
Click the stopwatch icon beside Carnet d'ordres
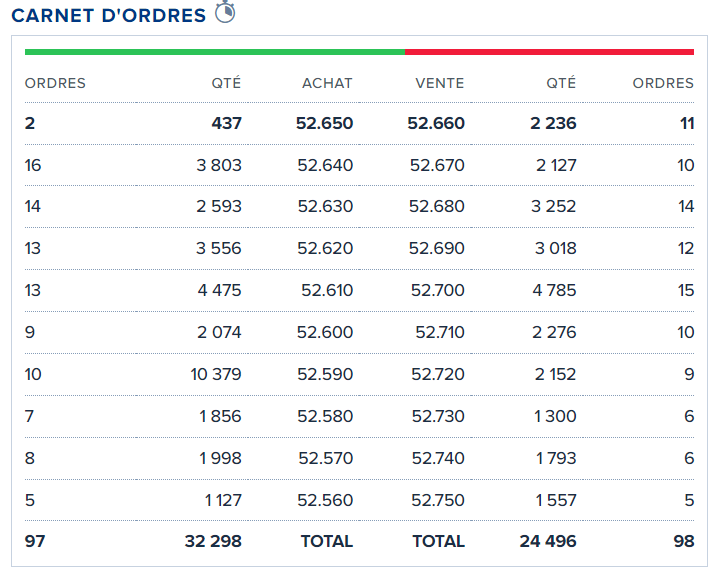(225, 13)
